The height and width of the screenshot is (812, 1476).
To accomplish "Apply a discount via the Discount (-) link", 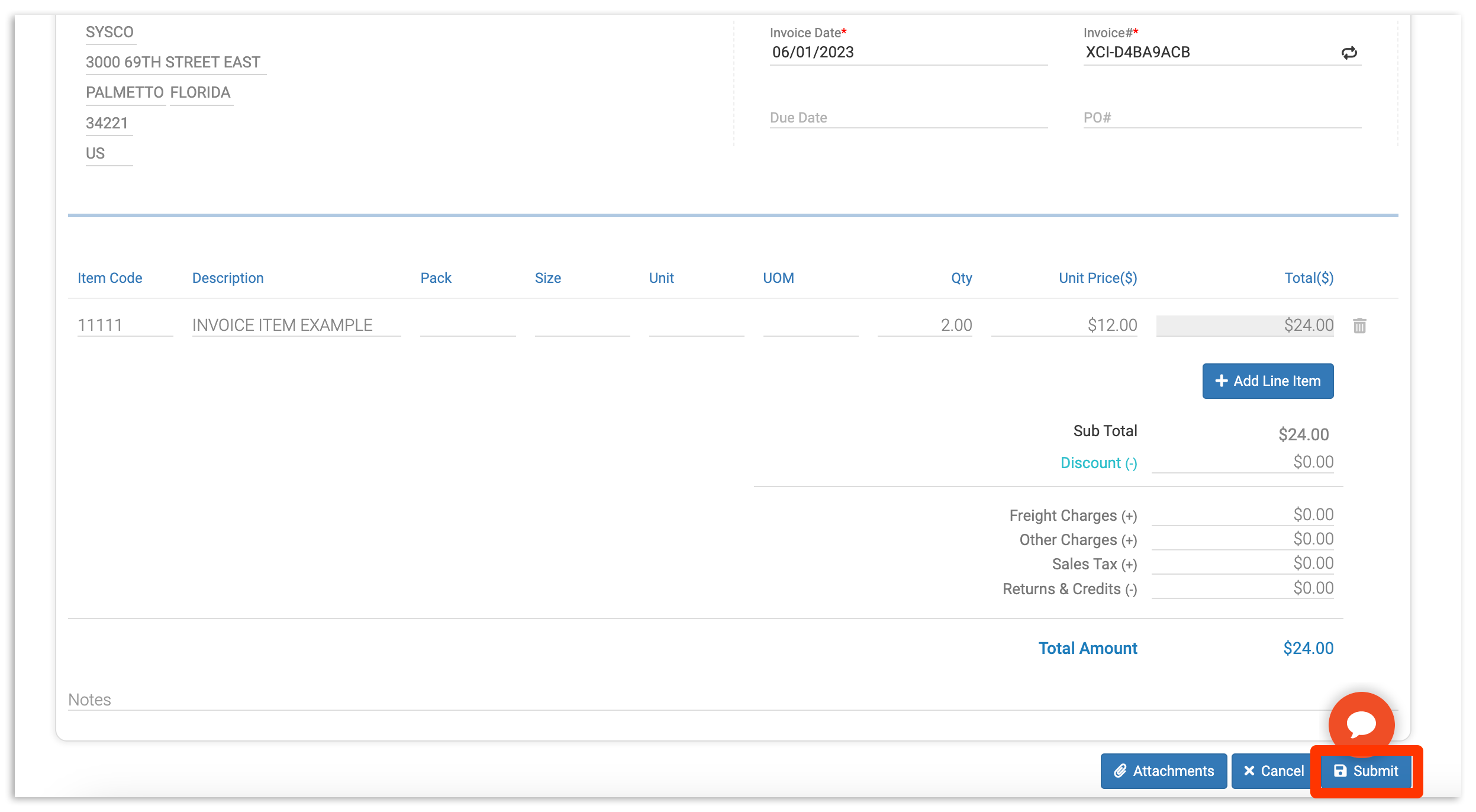I will 1098,463.
